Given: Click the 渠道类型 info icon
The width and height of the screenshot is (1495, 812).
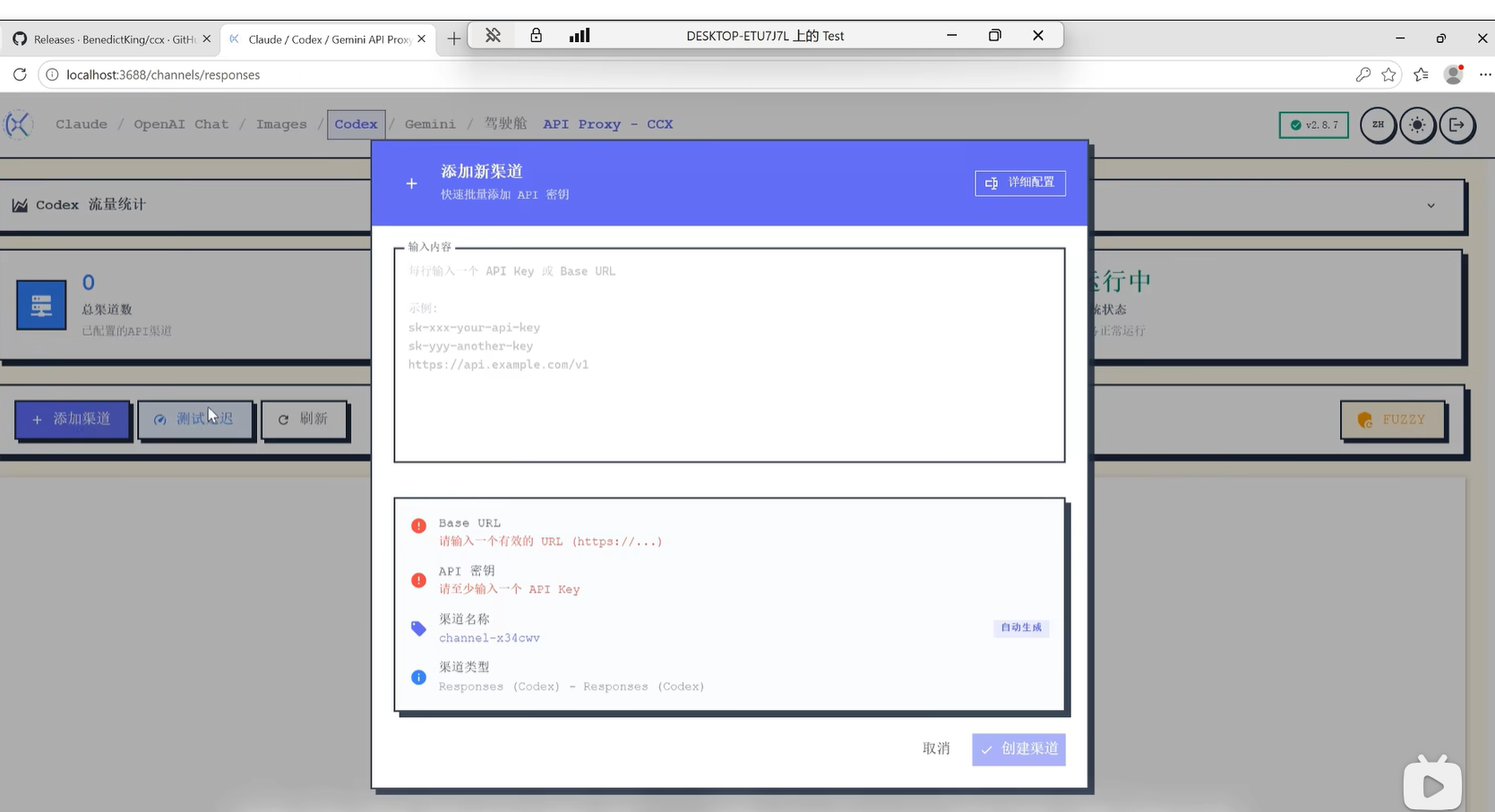Looking at the screenshot, I should [x=418, y=677].
